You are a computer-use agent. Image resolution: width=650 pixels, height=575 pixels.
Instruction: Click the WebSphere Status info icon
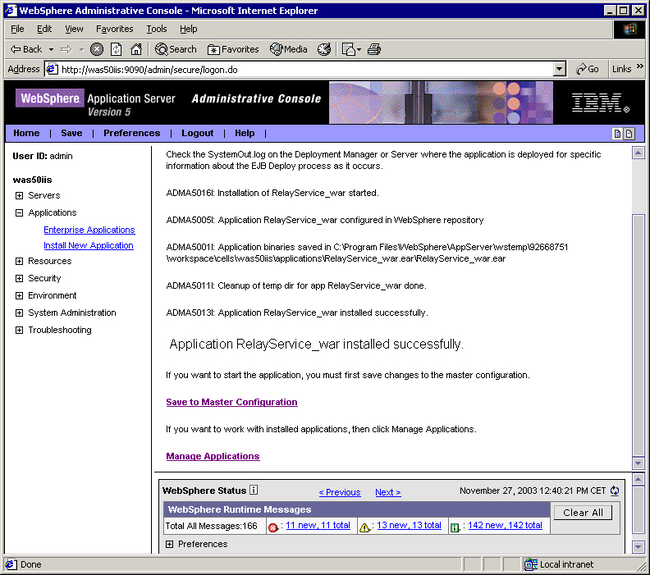coord(254,490)
